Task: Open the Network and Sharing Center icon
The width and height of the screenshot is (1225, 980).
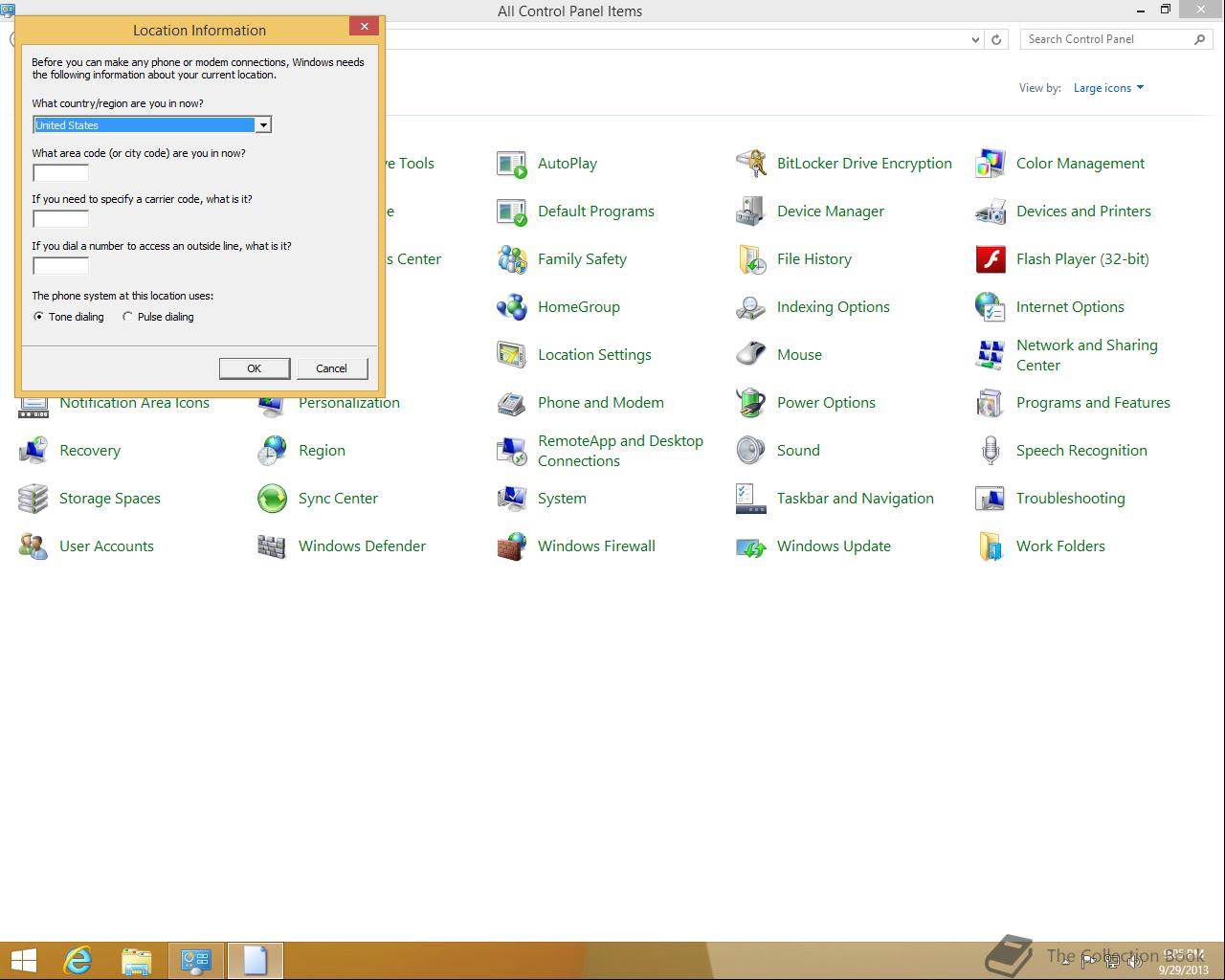Action: pyautogui.click(x=991, y=355)
